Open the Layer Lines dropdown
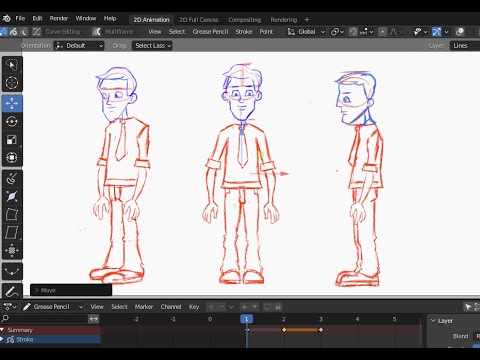The image size is (480, 360). click(x=465, y=46)
